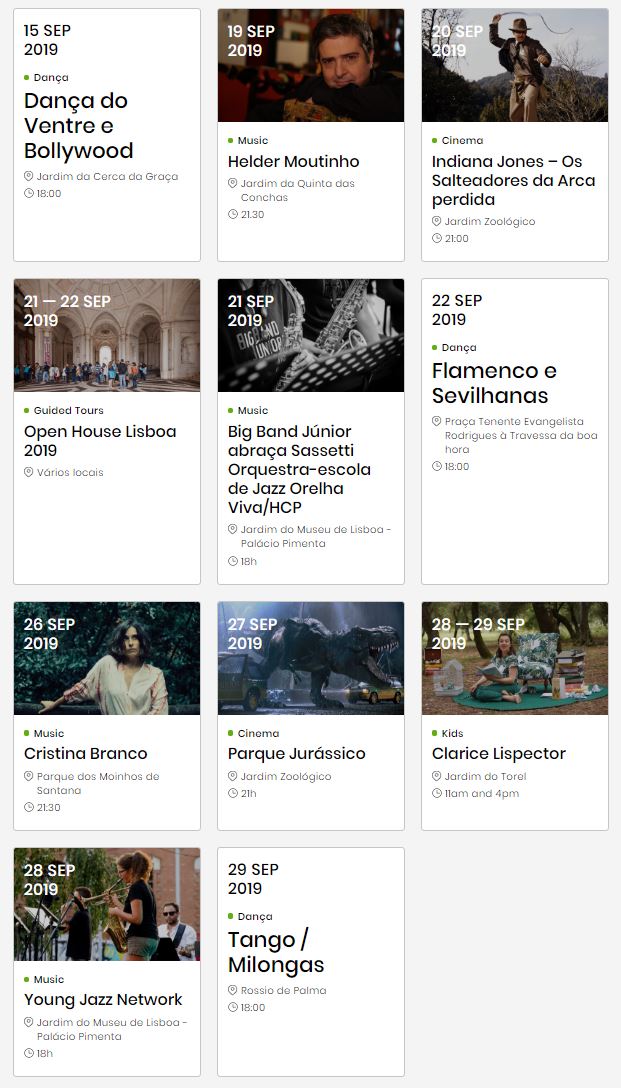The height and width of the screenshot is (1088, 621).
Task: Select Dança category label in the Tango card
Action: click(x=255, y=917)
